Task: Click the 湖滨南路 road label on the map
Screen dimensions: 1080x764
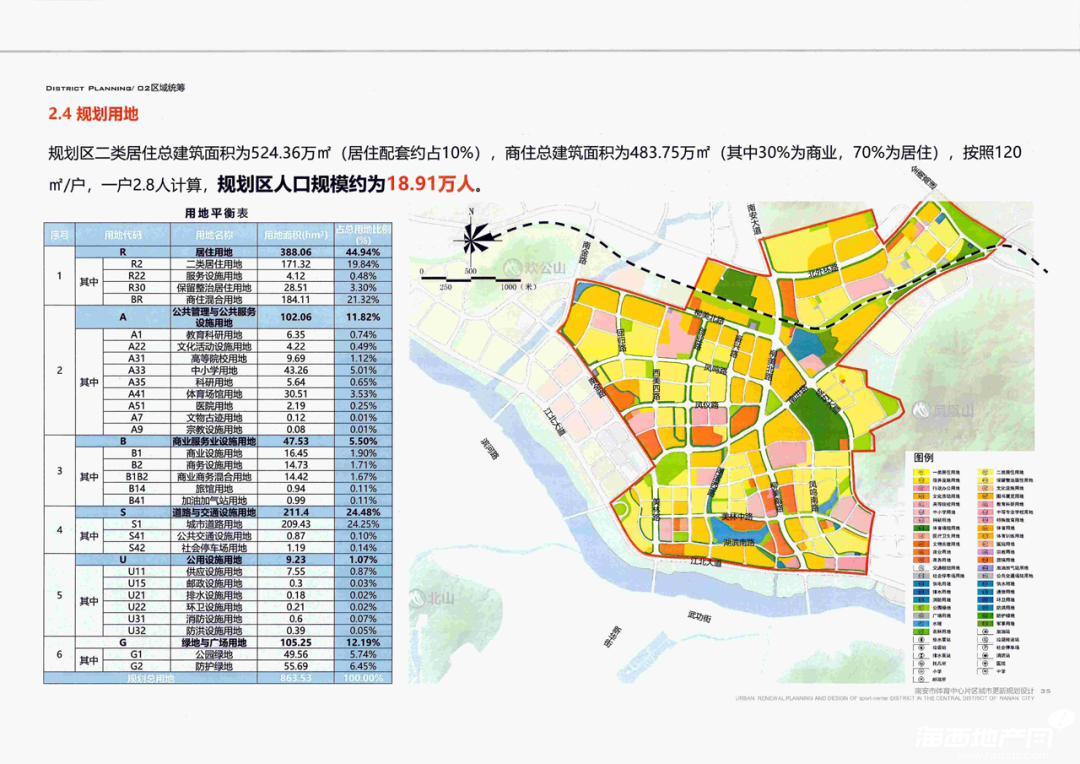Action: (739, 542)
